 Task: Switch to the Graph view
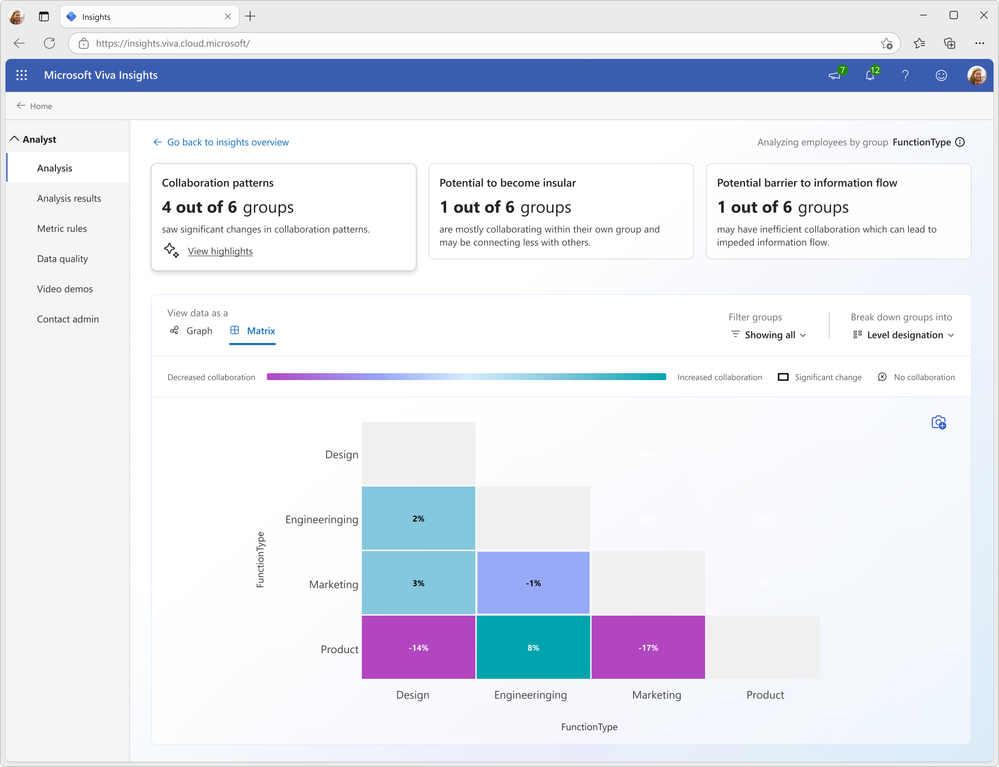pyautogui.click(x=191, y=331)
